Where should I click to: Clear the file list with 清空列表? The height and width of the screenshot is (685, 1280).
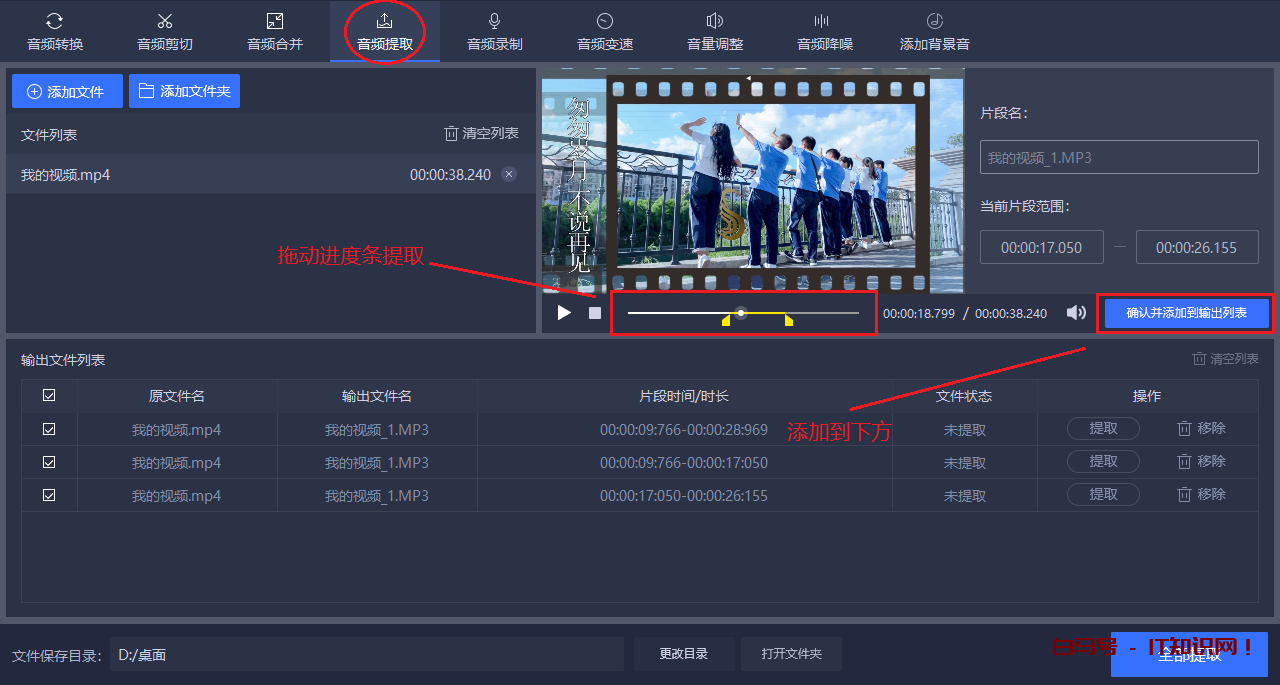coord(482,134)
